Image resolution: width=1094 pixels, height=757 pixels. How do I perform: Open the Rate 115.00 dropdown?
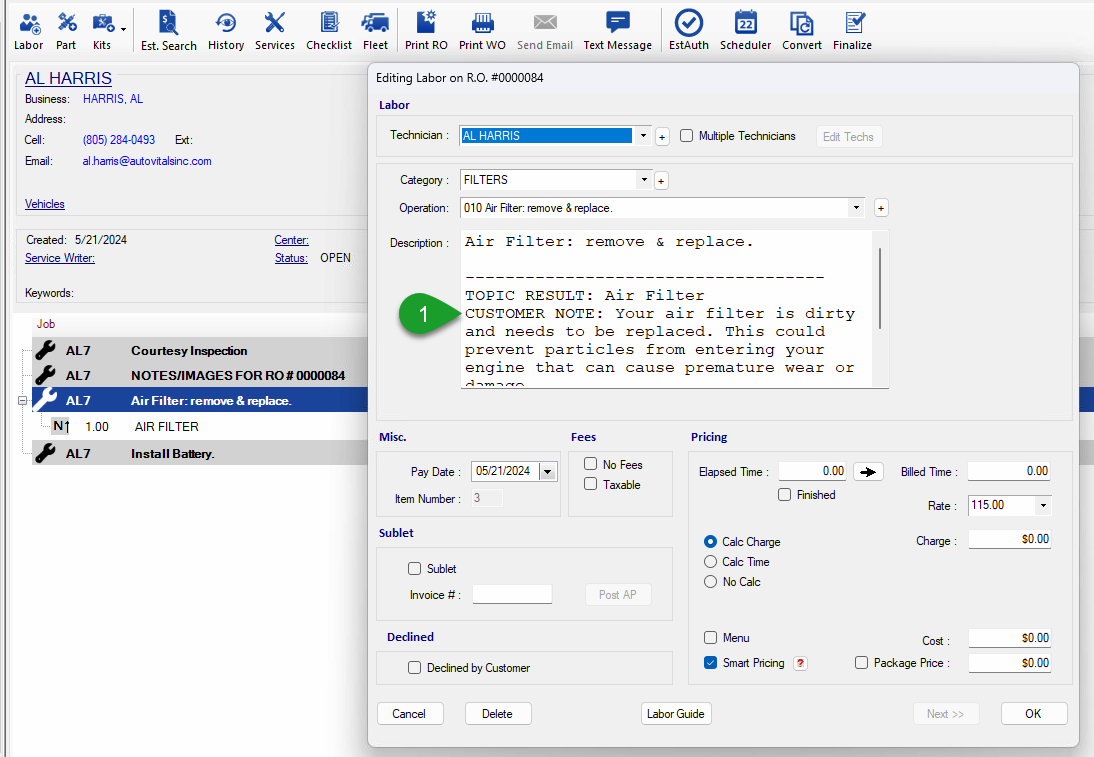coord(1043,506)
